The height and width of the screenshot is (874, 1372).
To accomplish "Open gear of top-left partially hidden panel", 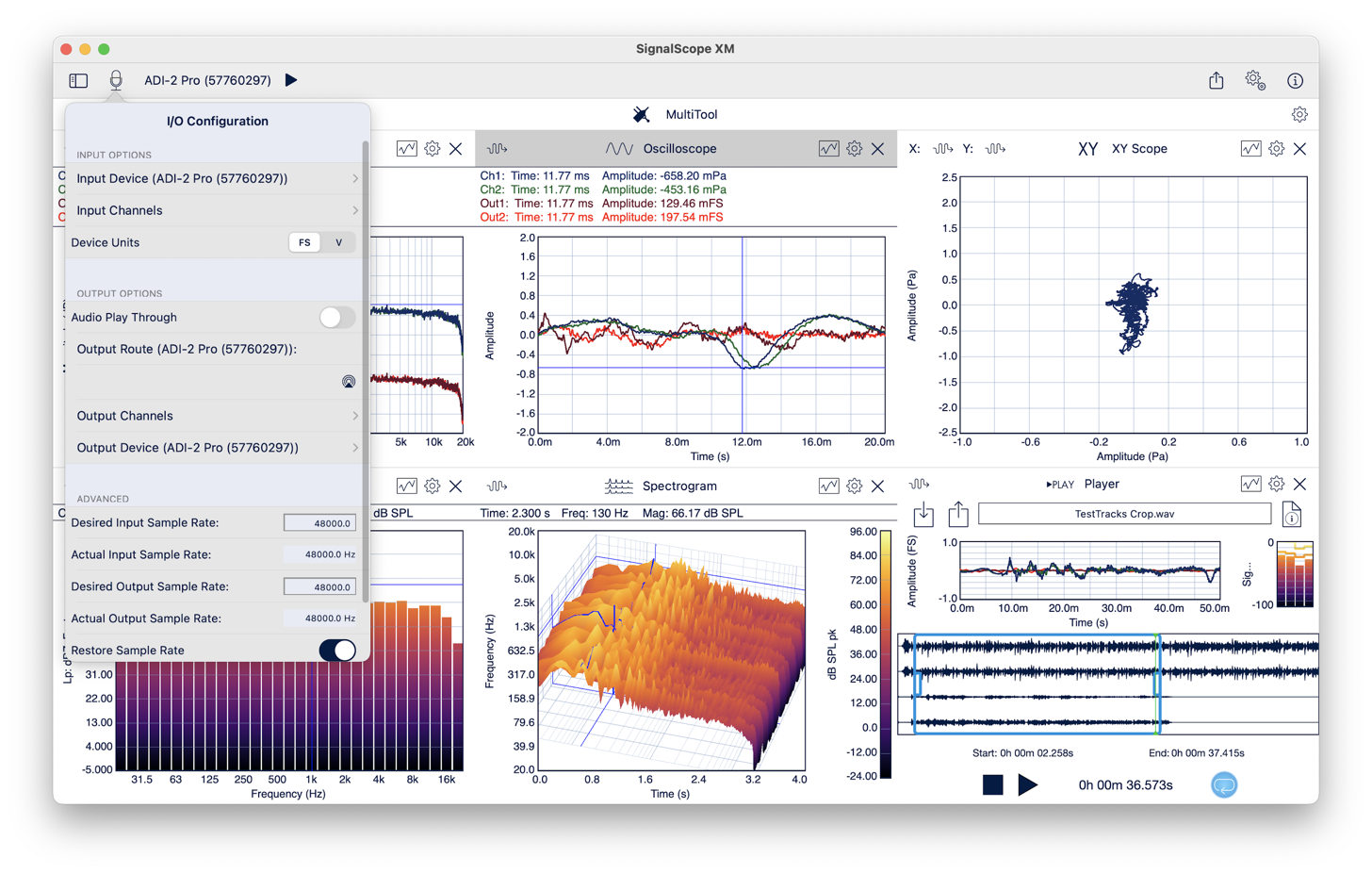I will pyautogui.click(x=432, y=149).
